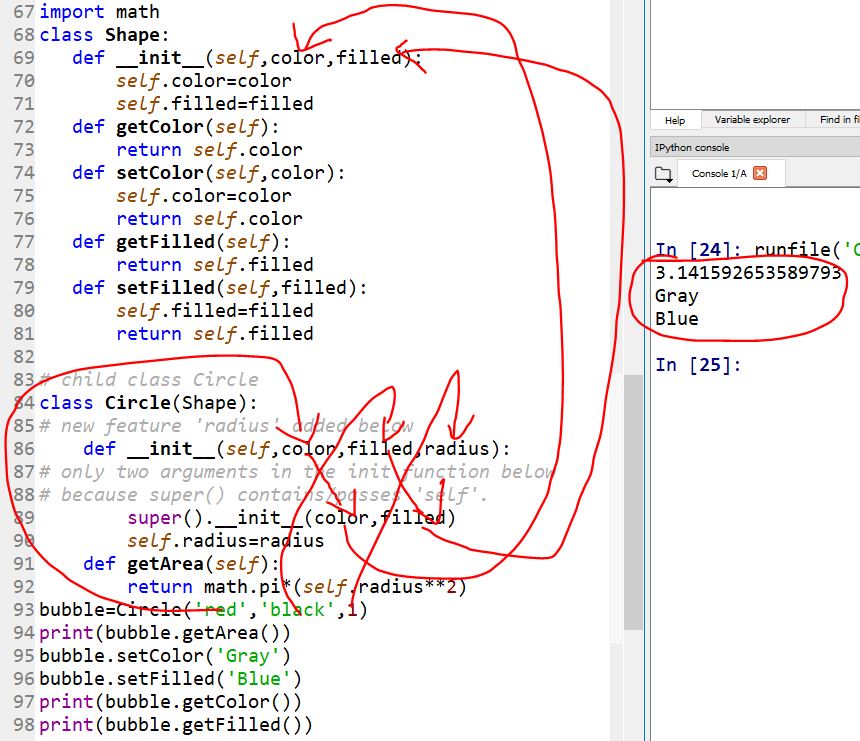Click the editor vertical scrollbar thumb
860x741 pixels.
point(633,500)
